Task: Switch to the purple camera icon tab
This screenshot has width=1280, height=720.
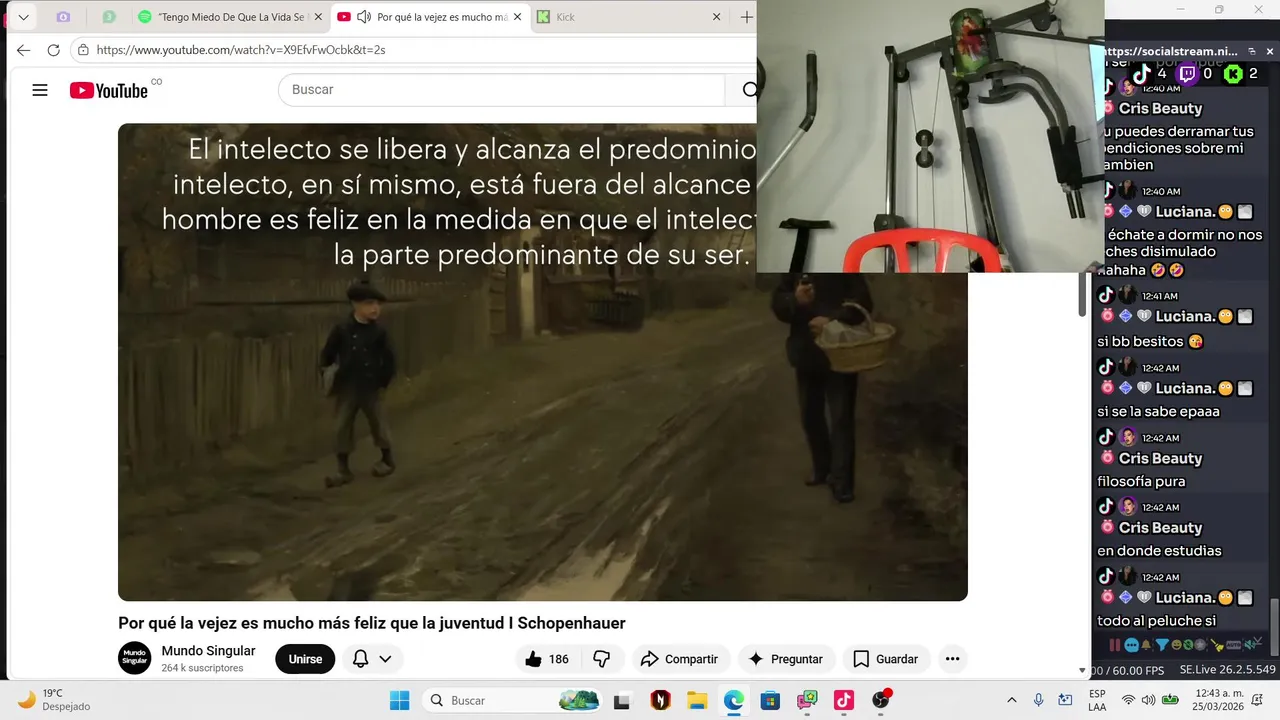Action: (64, 17)
